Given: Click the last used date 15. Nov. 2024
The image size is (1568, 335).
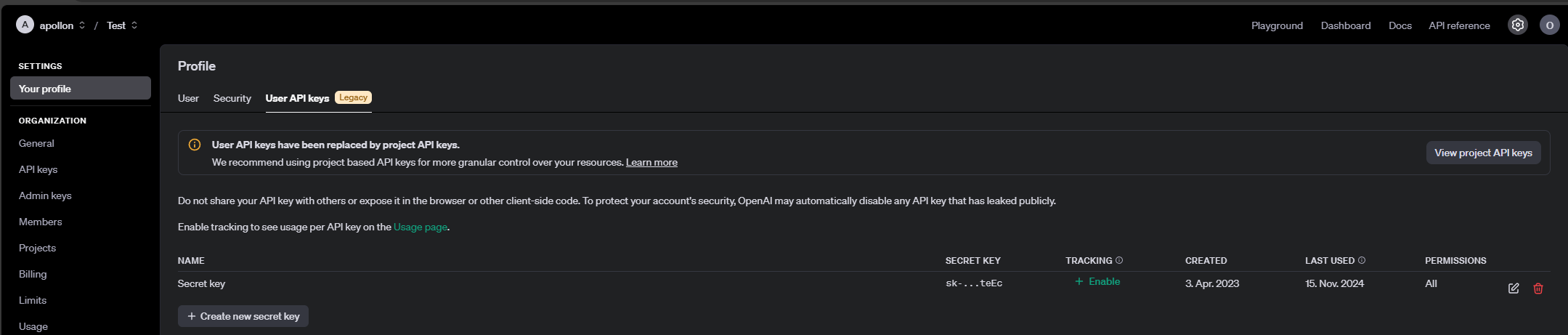Looking at the screenshot, I should [1334, 283].
